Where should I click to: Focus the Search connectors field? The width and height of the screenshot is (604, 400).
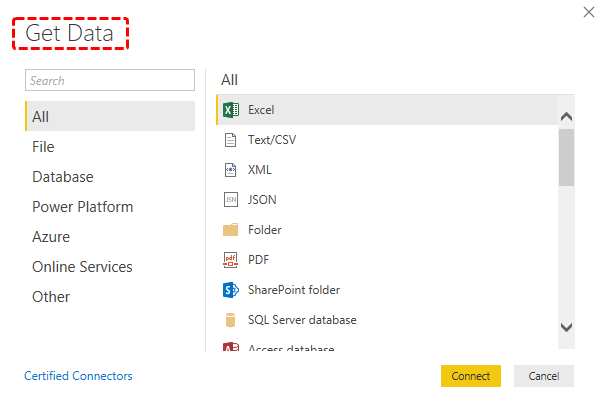click(110, 80)
